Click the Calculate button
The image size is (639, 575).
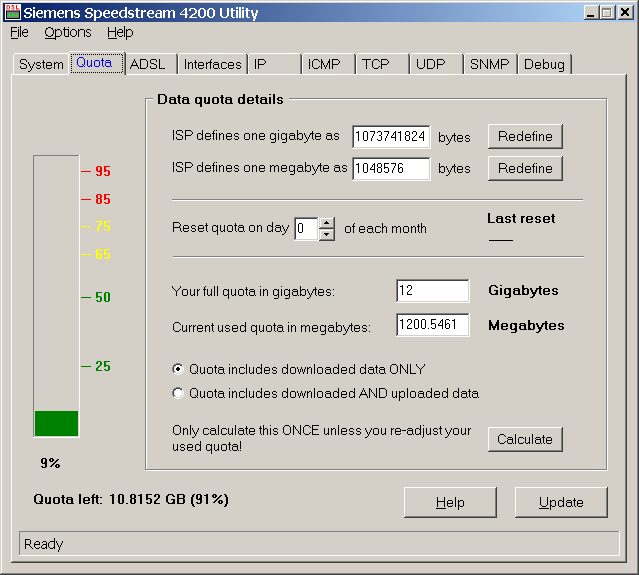coord(525,439)
